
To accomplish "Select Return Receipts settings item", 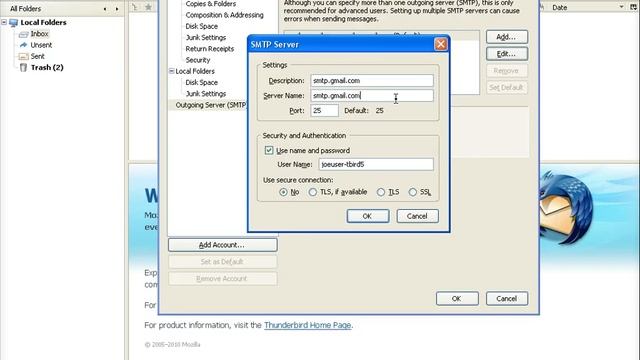I will (210, 49).
